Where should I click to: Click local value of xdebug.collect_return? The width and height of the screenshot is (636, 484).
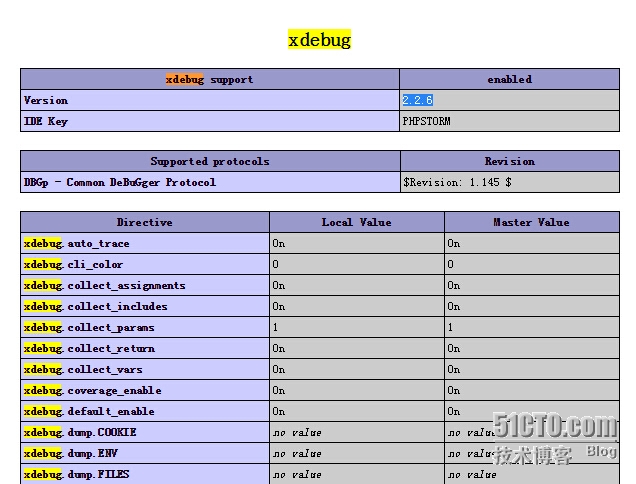279,348
